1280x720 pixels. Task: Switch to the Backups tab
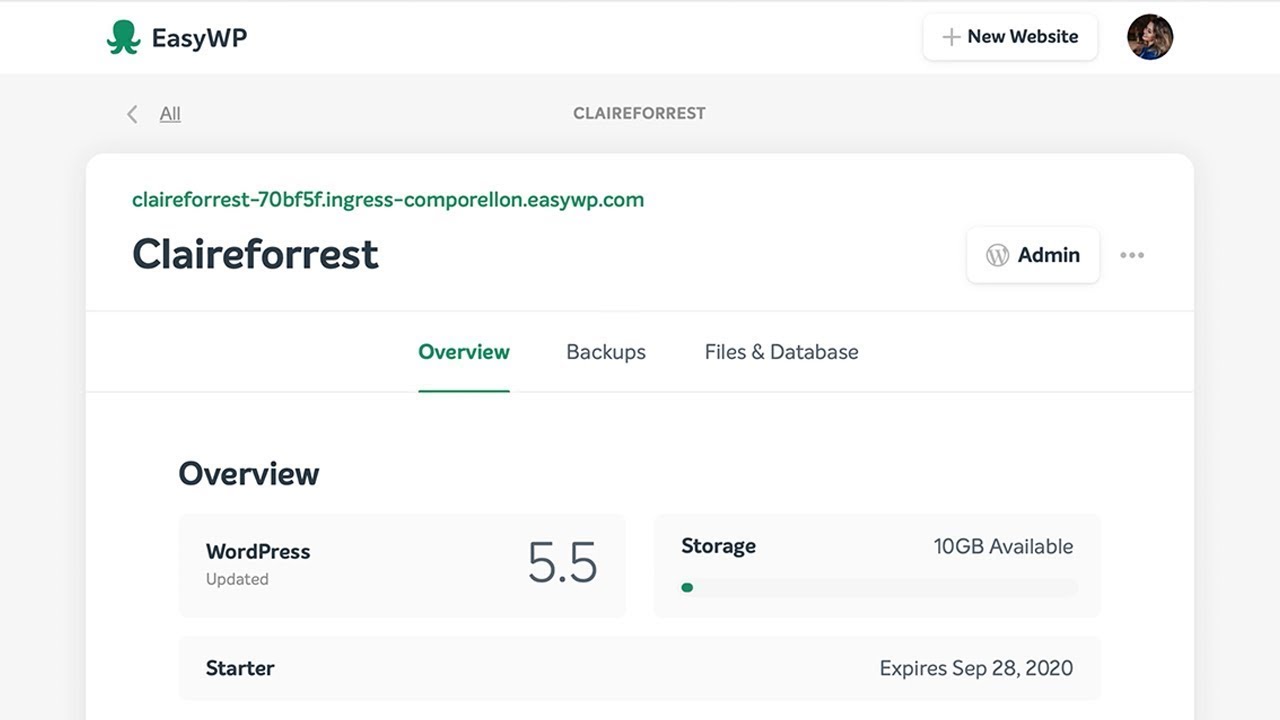(x=606, y=352)
